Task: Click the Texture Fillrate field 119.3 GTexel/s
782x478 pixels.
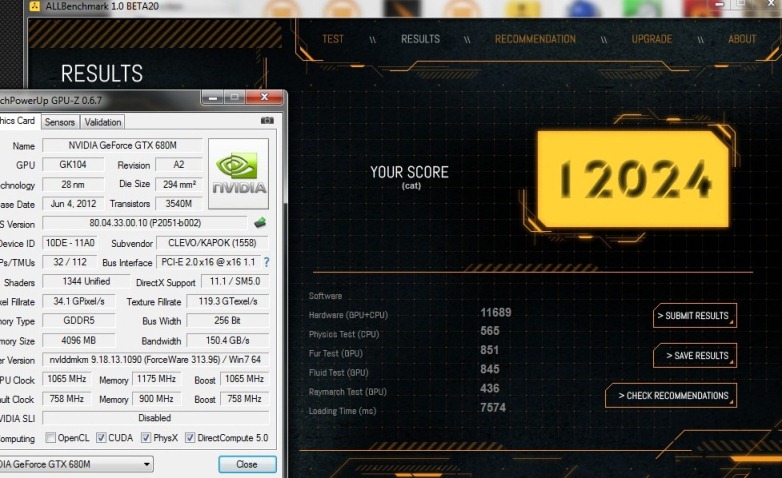Action: tap(227, 301)
